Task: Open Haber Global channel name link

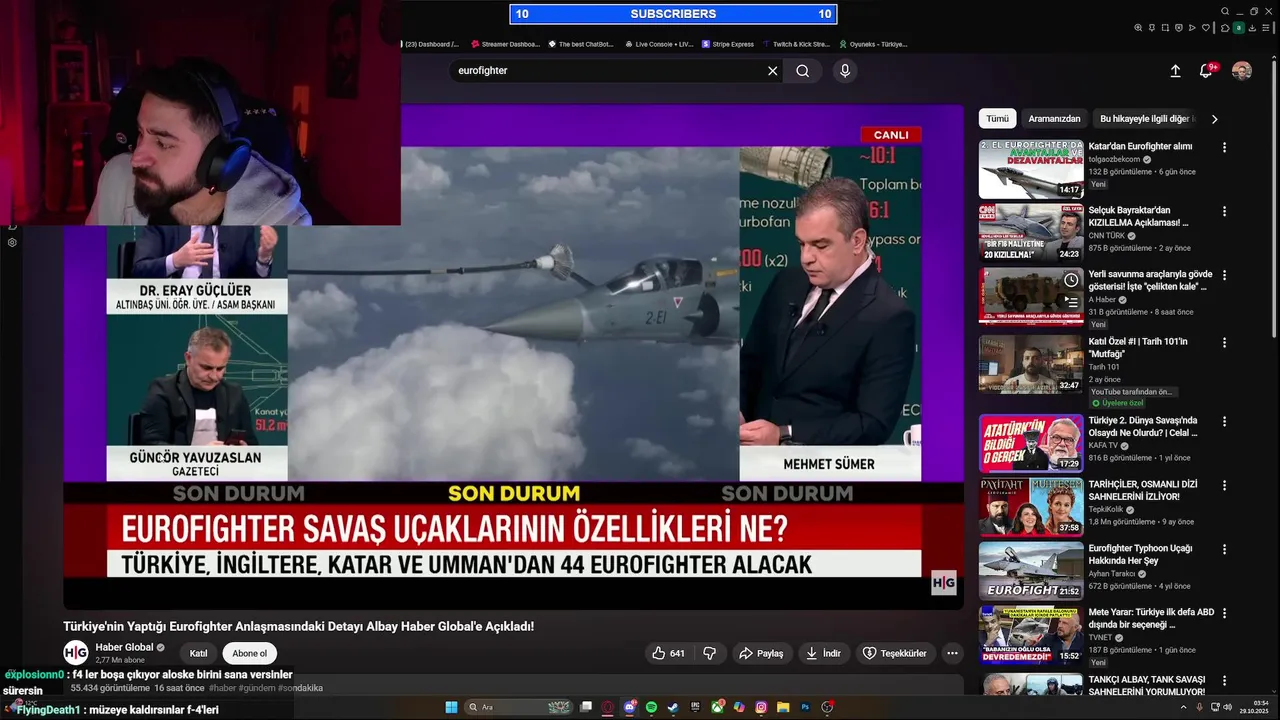Action: (124, 647)
